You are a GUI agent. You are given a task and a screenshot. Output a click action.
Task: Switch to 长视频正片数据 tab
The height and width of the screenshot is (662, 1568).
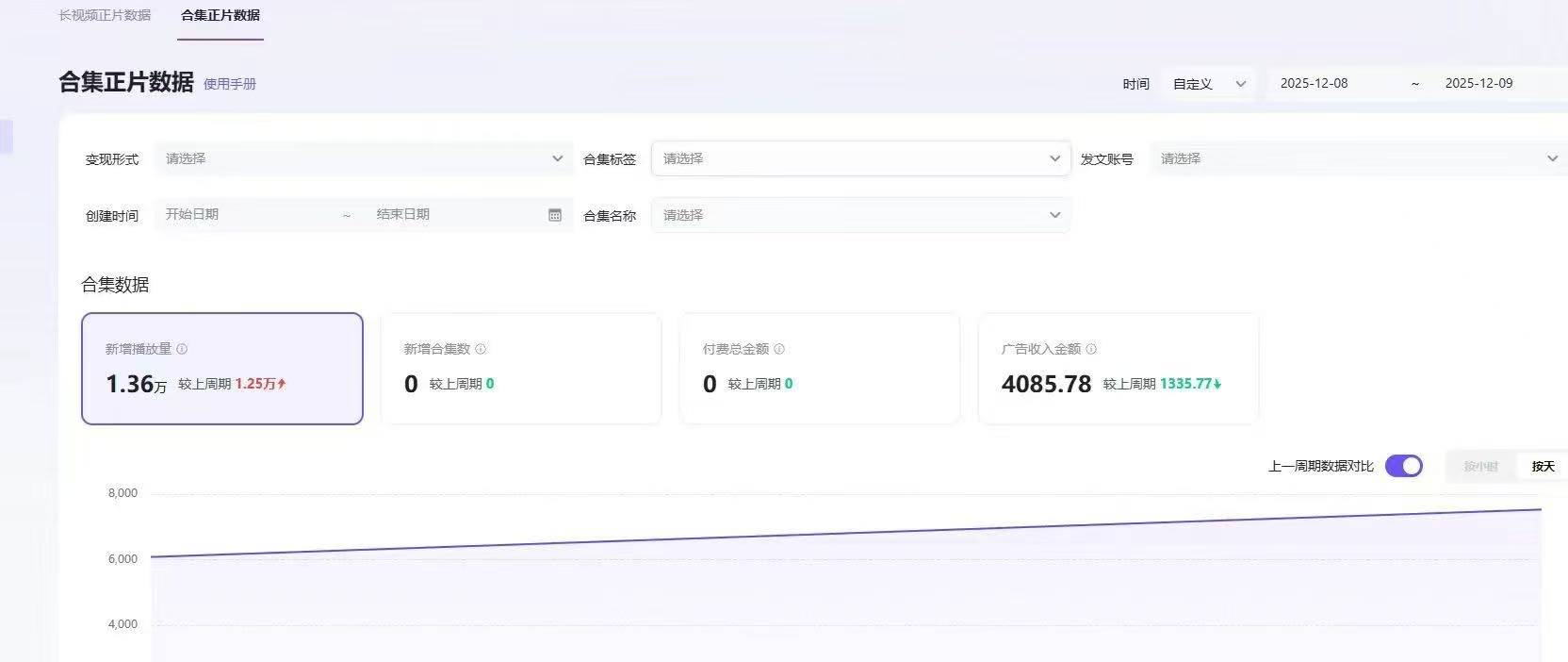coord(105,15)
